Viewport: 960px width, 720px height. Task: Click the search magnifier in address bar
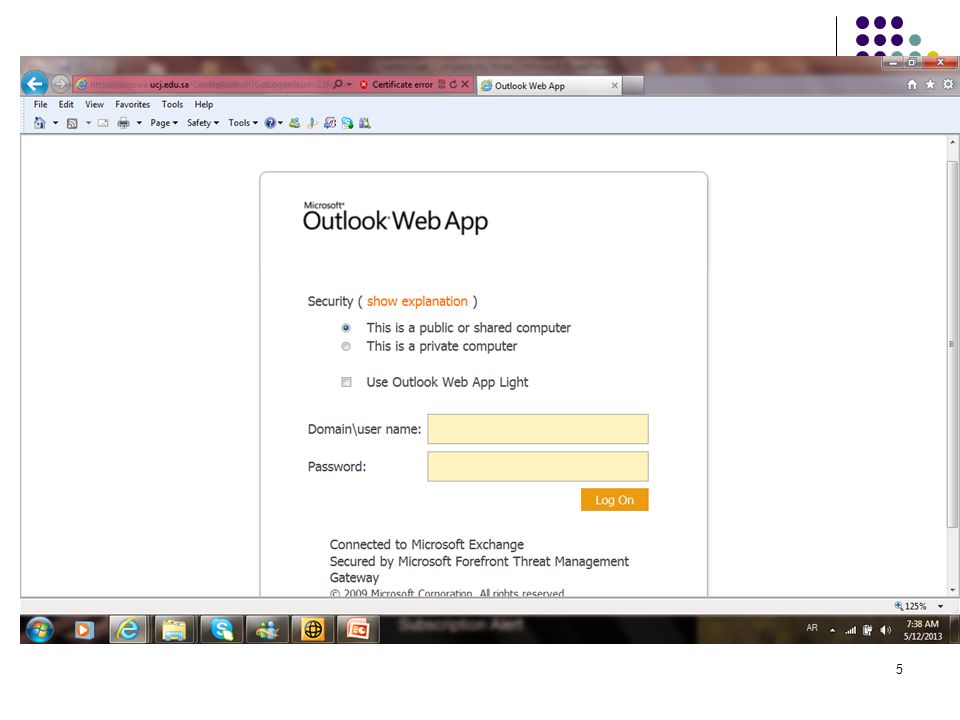(x=337, y=84)
